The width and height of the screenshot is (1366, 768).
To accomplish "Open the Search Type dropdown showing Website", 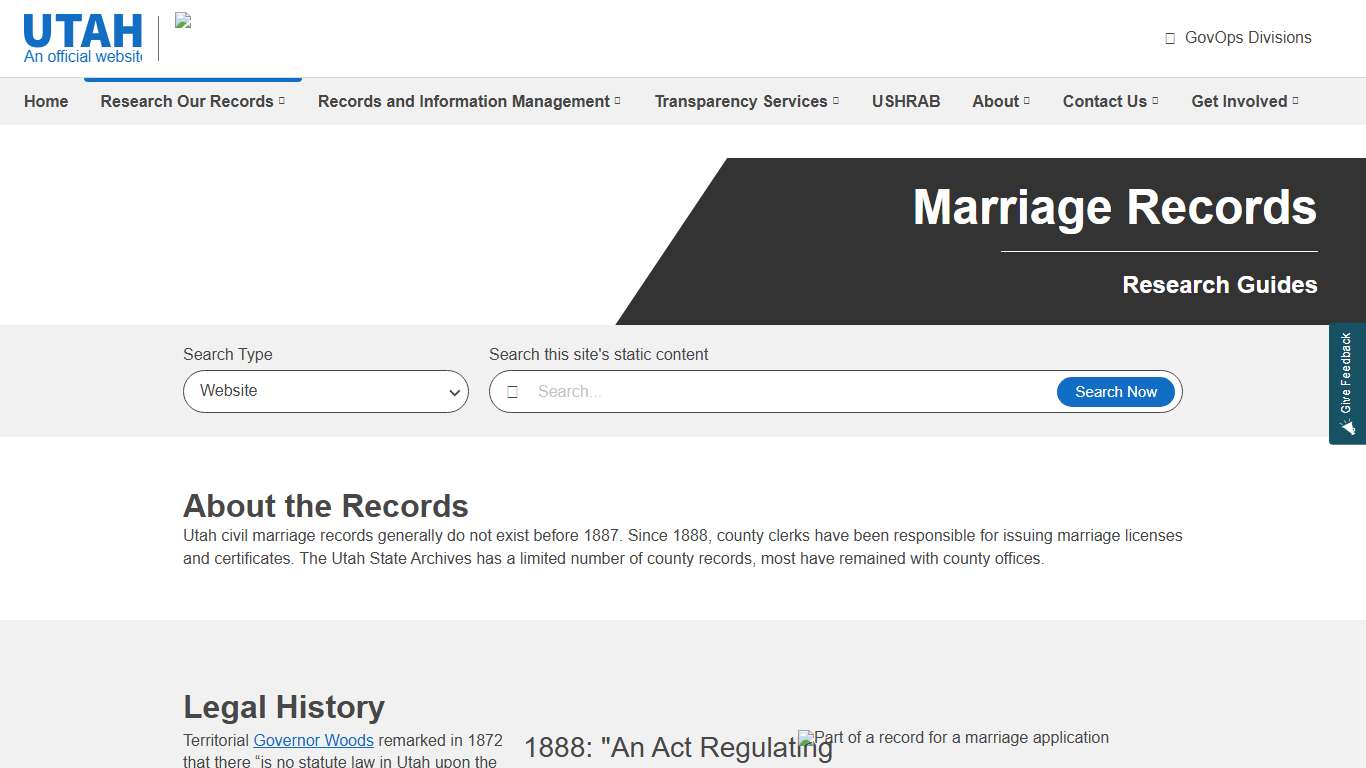I will (x=325, y=391).
